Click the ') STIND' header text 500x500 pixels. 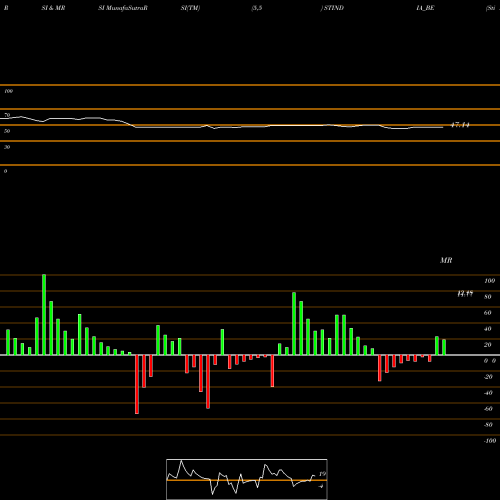(x=332, y=8)
